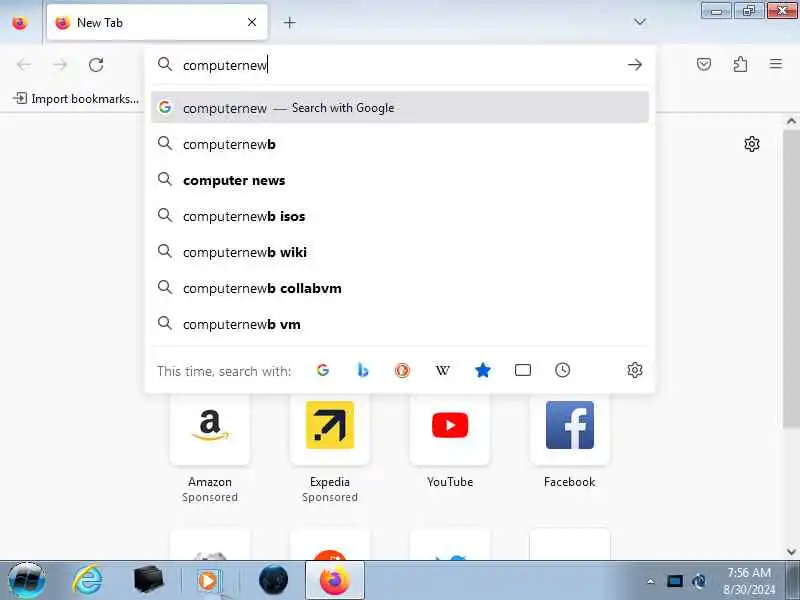Search this time with DuckDuckGo icon
Screen dimensions: 800x600
[x=402, y=370]
